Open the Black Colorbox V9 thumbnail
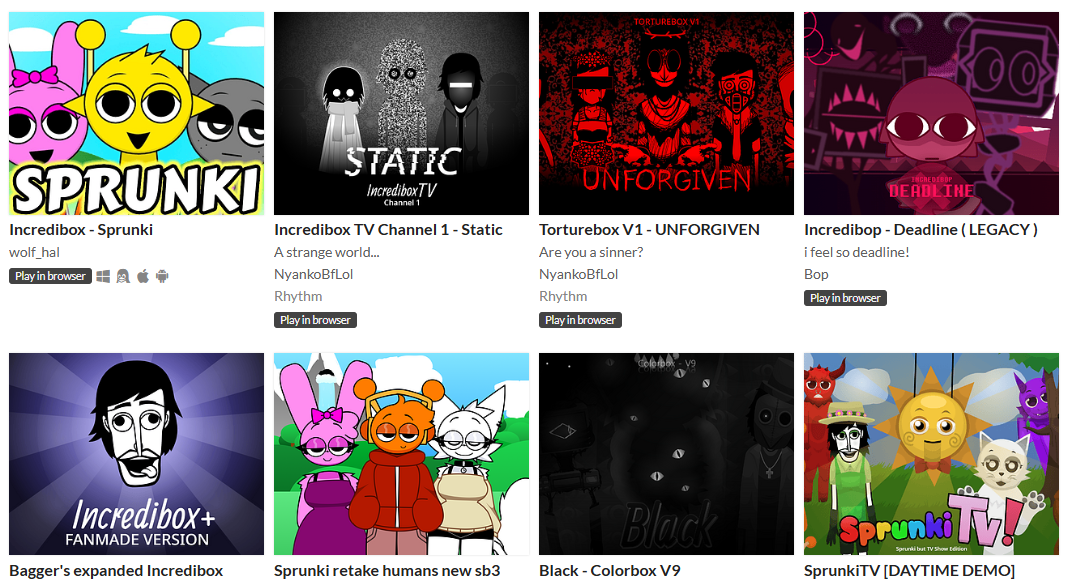 tap(666, 454)
